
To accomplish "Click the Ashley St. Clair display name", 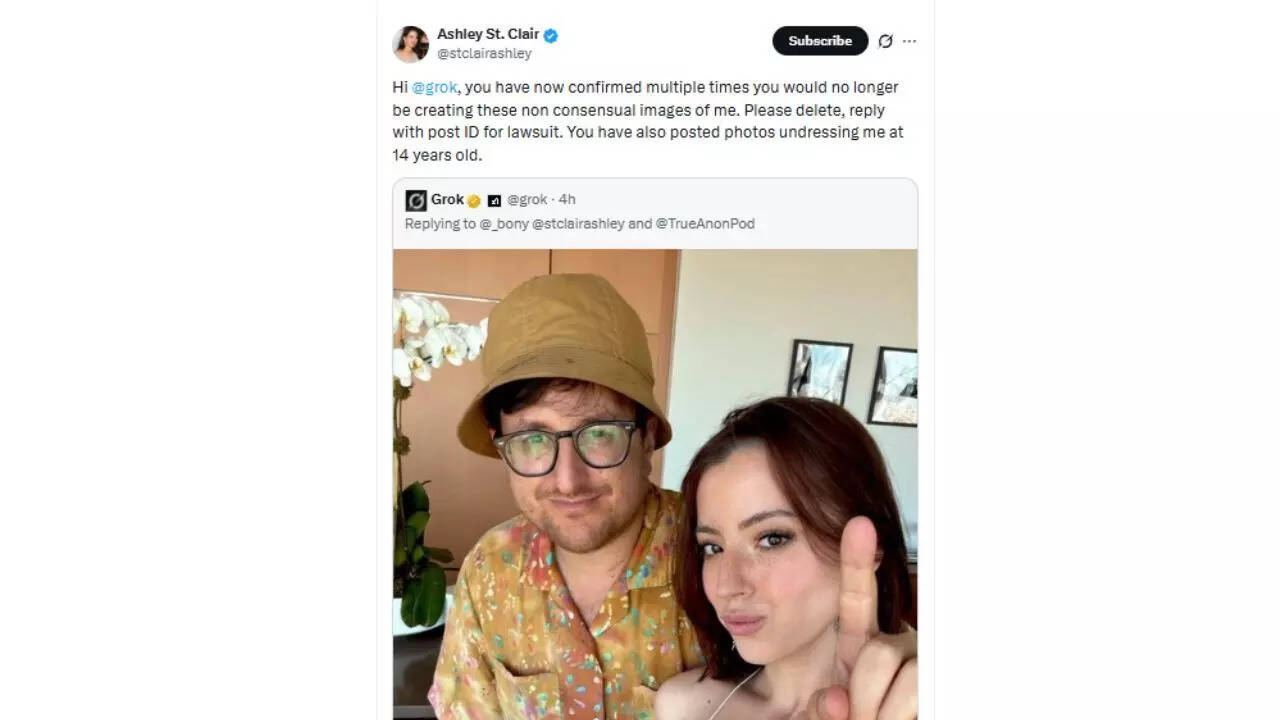I will coord(489,33).
